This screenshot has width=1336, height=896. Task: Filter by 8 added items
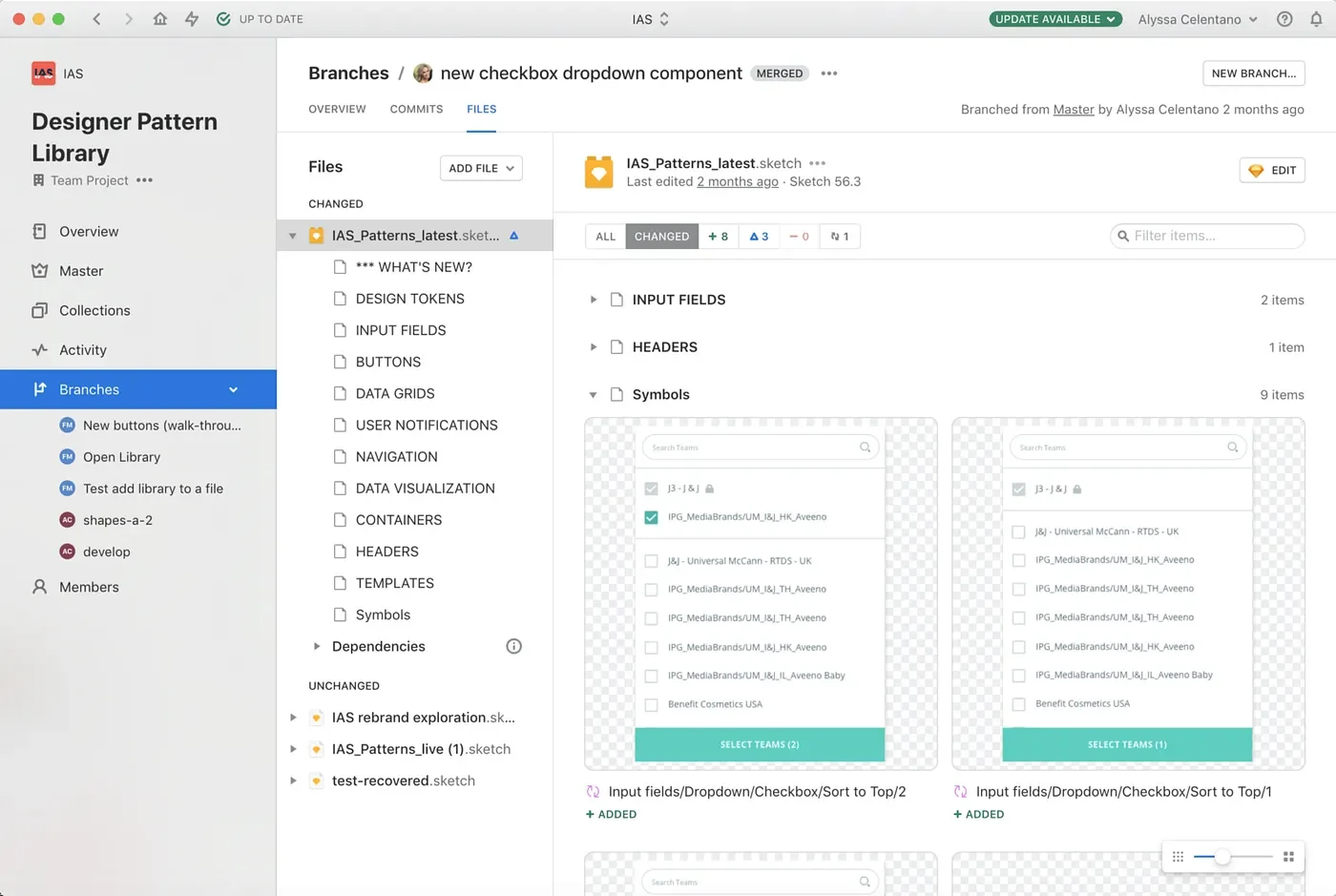pos(719,237)
